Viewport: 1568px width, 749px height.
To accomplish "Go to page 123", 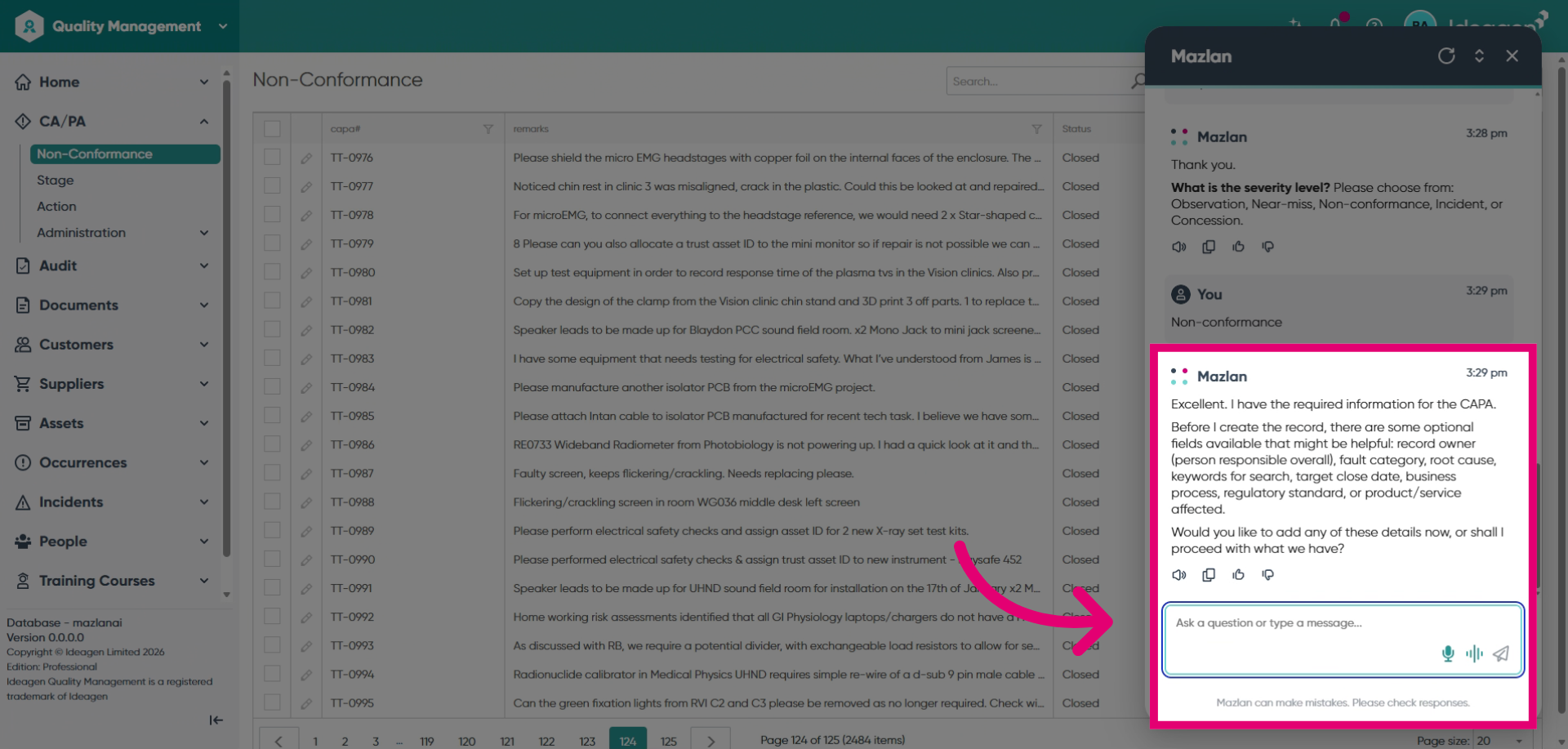I will [587, 740].
